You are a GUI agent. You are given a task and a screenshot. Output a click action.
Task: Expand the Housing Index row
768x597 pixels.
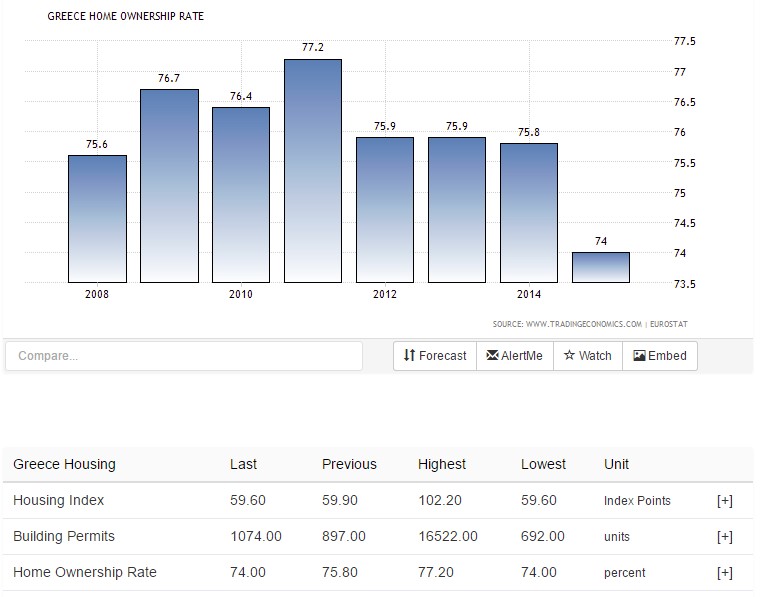pos(724,501)
